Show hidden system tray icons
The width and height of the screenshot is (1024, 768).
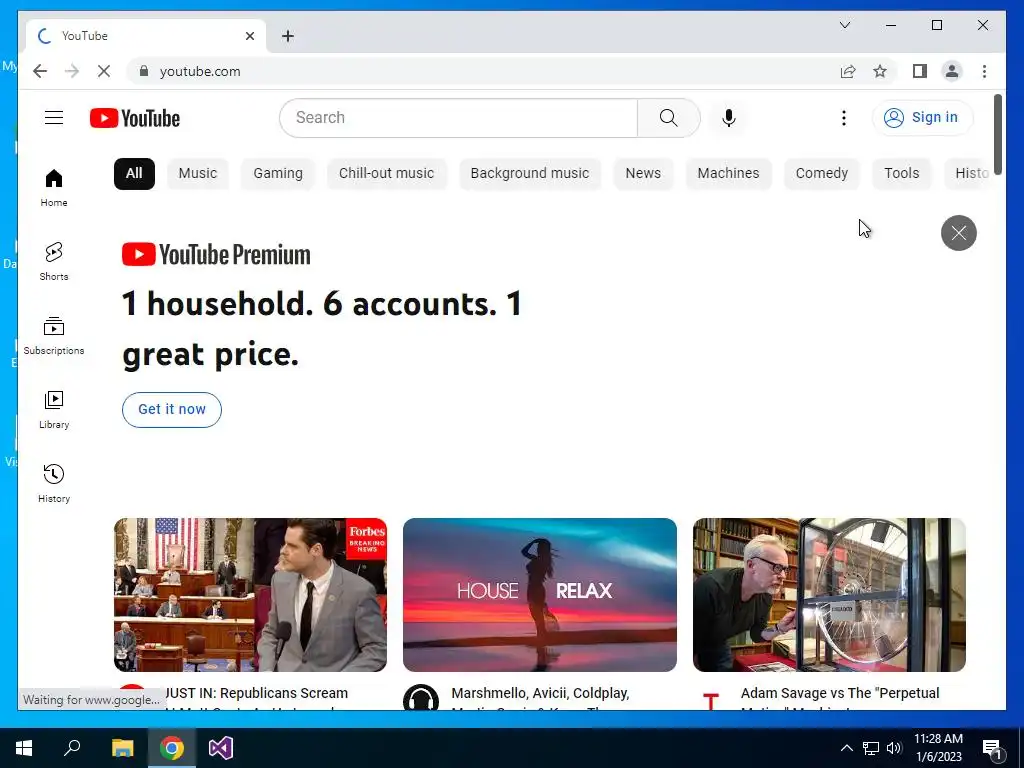point(846,748)
